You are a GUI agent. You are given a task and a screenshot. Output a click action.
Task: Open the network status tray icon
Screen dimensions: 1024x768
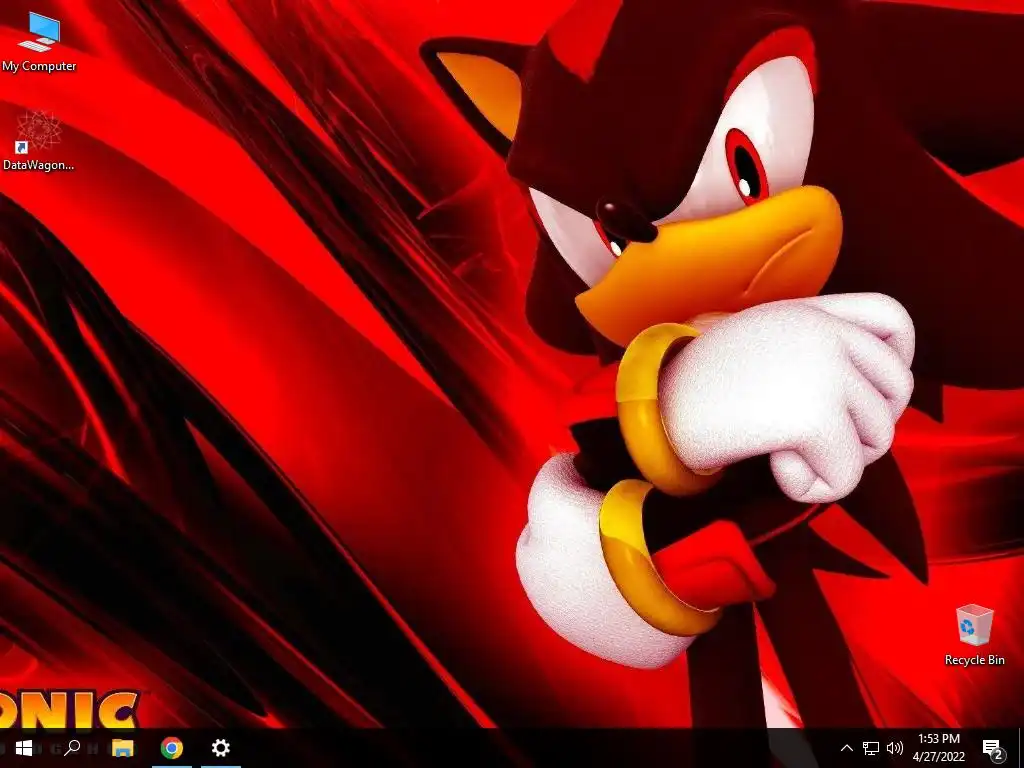point(871,748)
